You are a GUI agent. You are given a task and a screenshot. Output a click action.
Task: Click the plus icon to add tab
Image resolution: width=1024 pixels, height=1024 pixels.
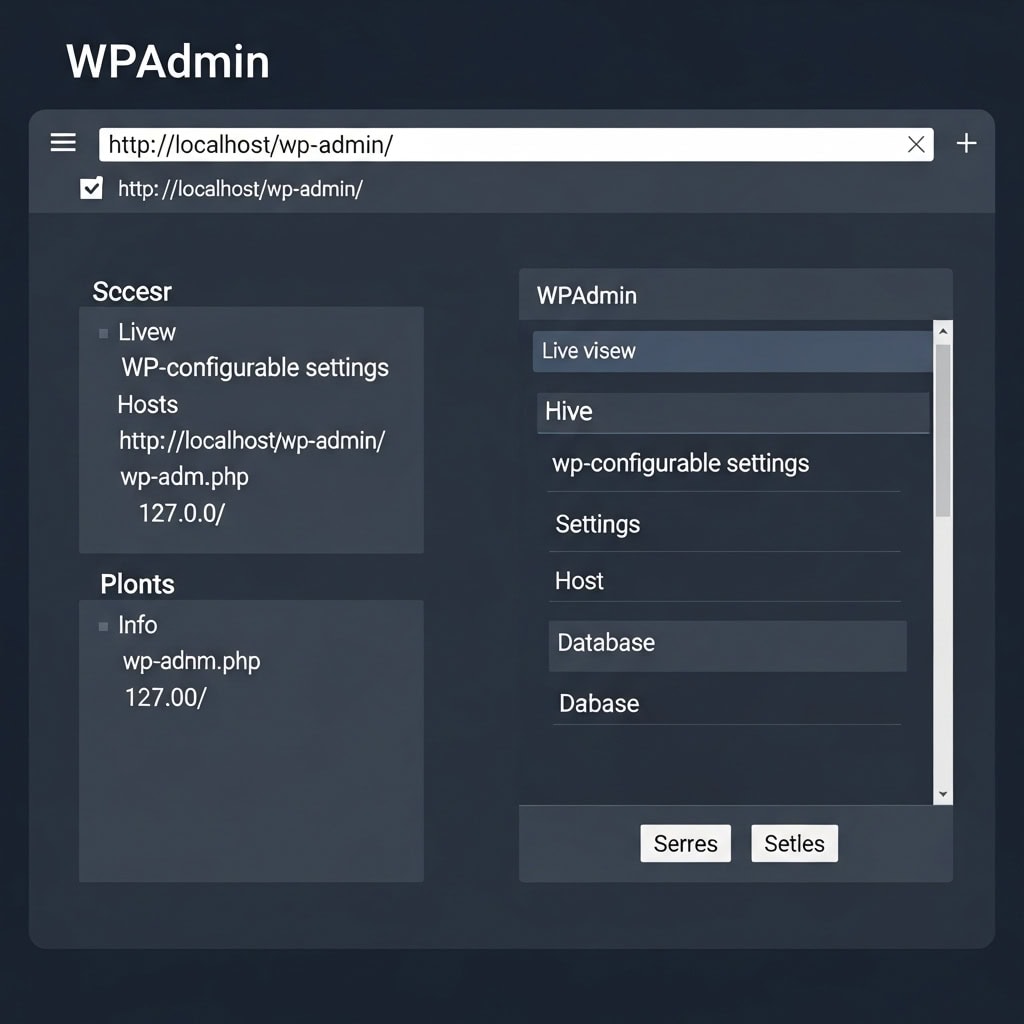click(x=966, y=144)
